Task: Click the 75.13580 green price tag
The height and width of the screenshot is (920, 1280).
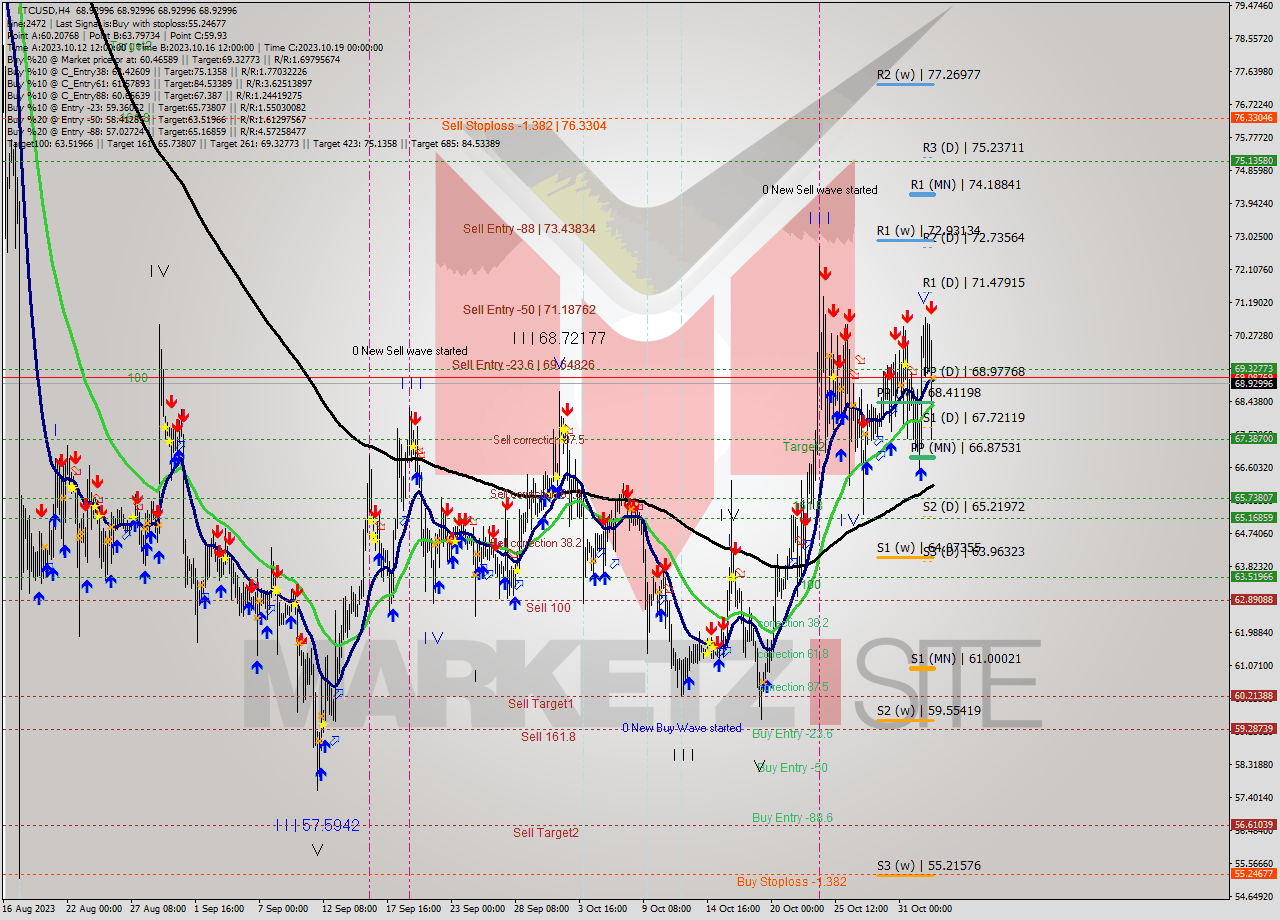Action: (x=1254, y=160)
